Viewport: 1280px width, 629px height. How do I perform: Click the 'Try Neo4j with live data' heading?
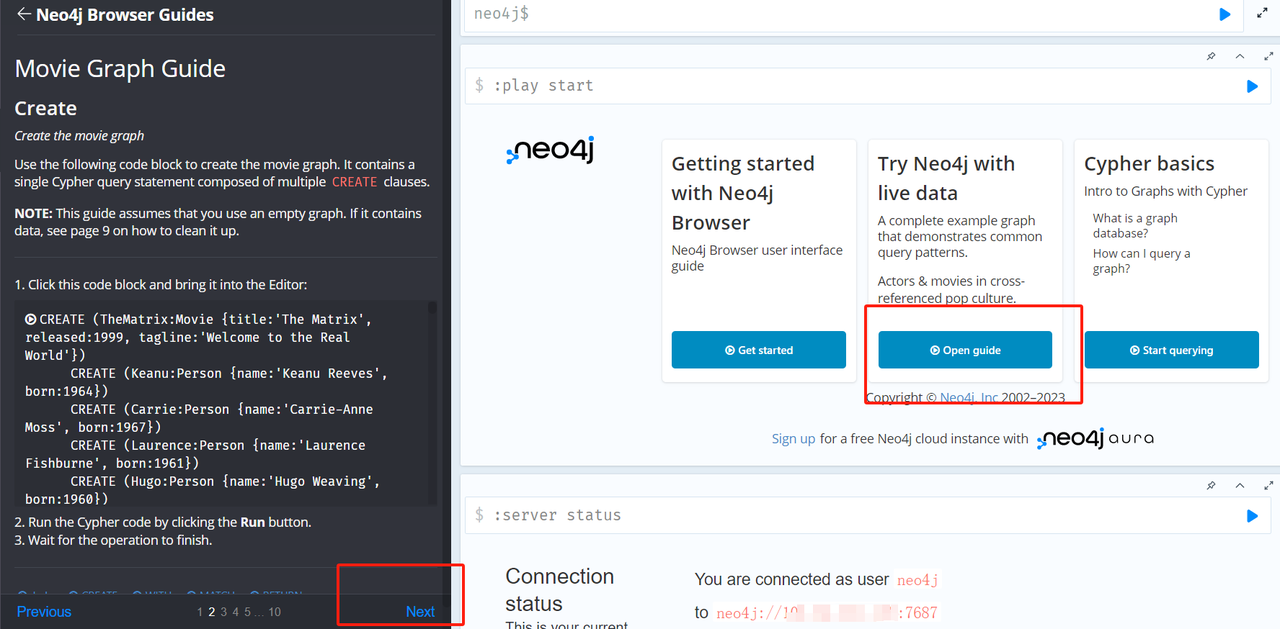(x=946, y=178)
